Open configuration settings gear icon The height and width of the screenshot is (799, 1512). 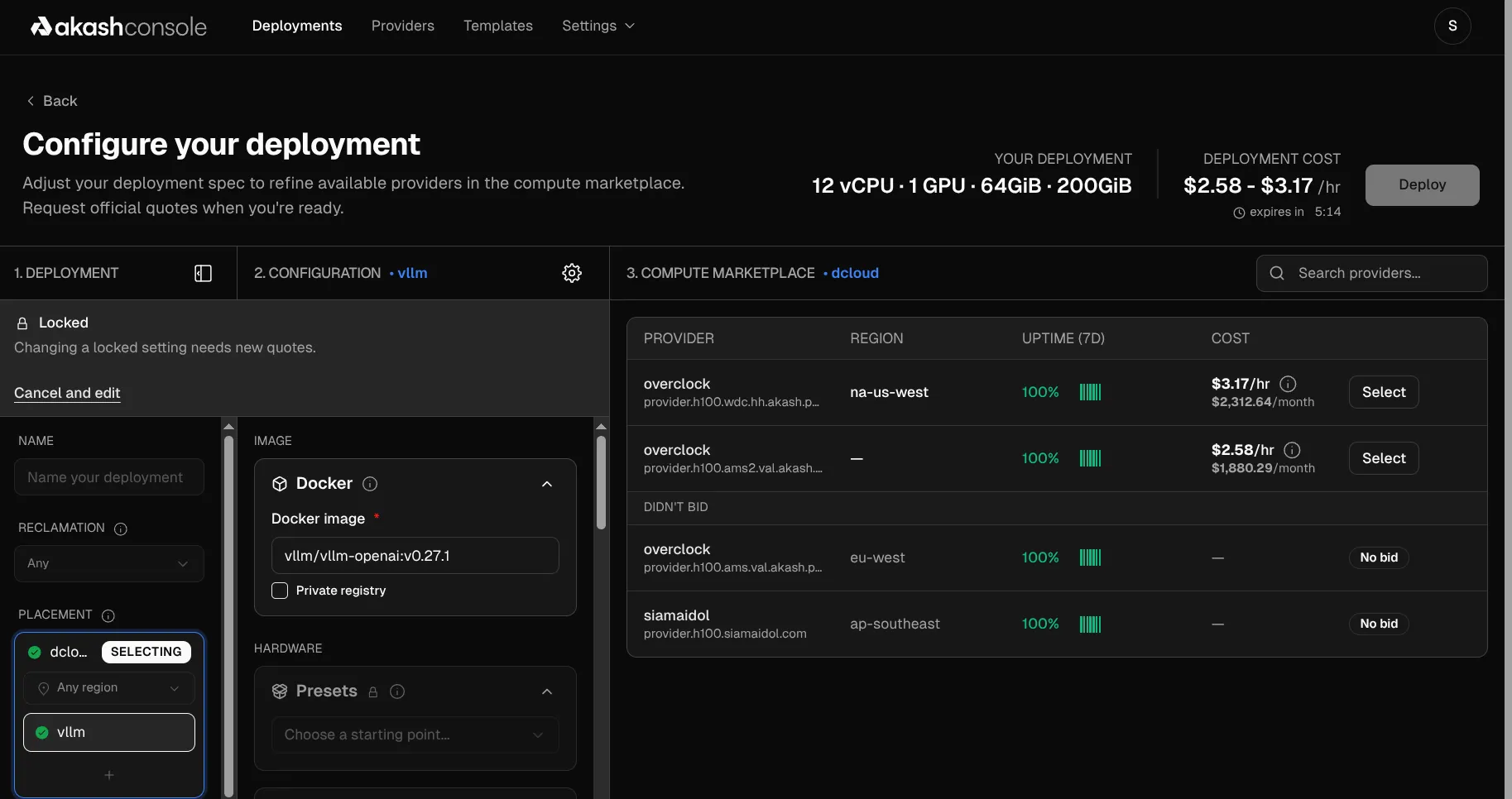click(572, 273)
